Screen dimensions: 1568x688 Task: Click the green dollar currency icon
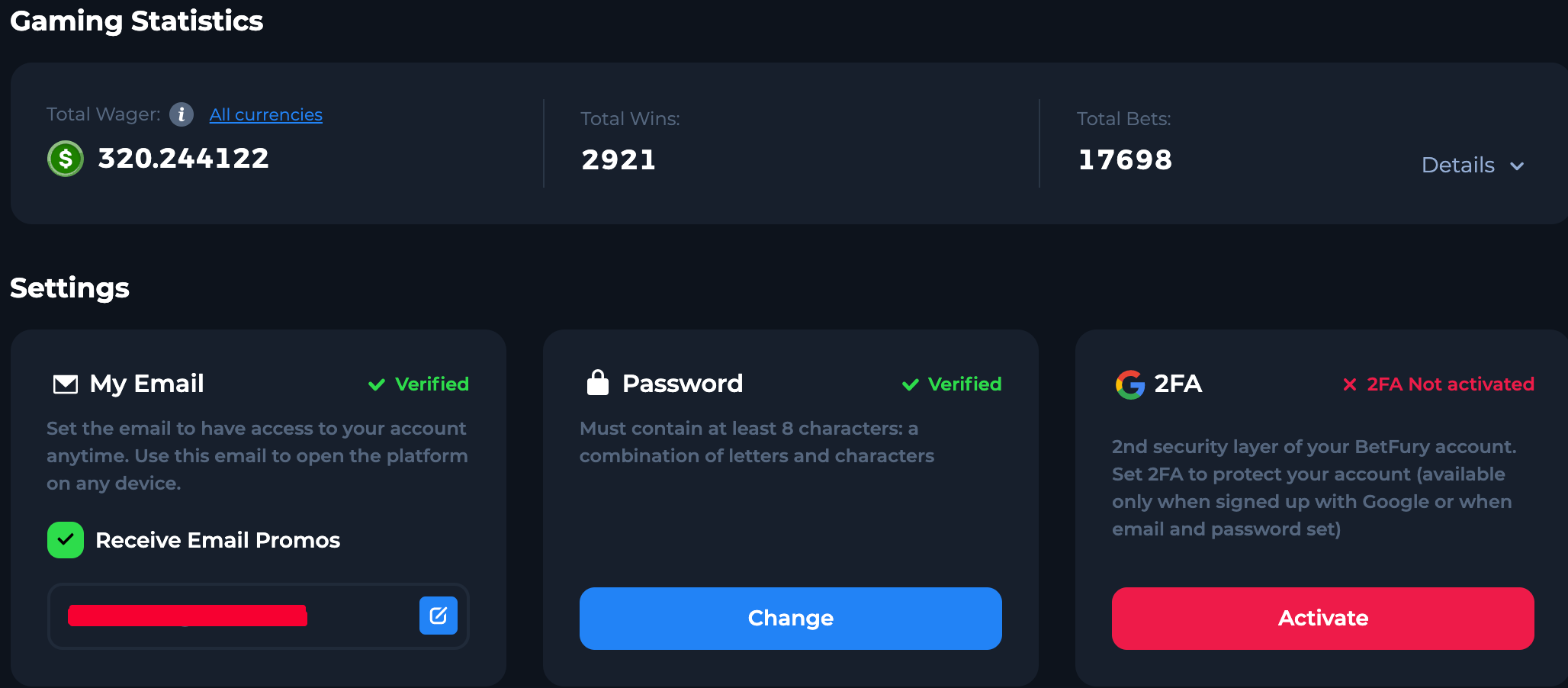pyautogui.click(x=66, y=159)
